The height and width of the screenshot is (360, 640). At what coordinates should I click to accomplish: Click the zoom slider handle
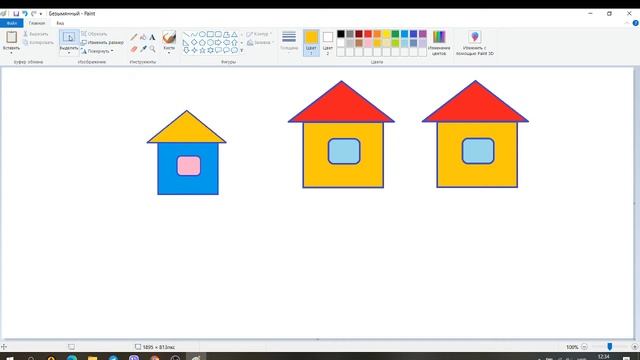pos(609,347)
